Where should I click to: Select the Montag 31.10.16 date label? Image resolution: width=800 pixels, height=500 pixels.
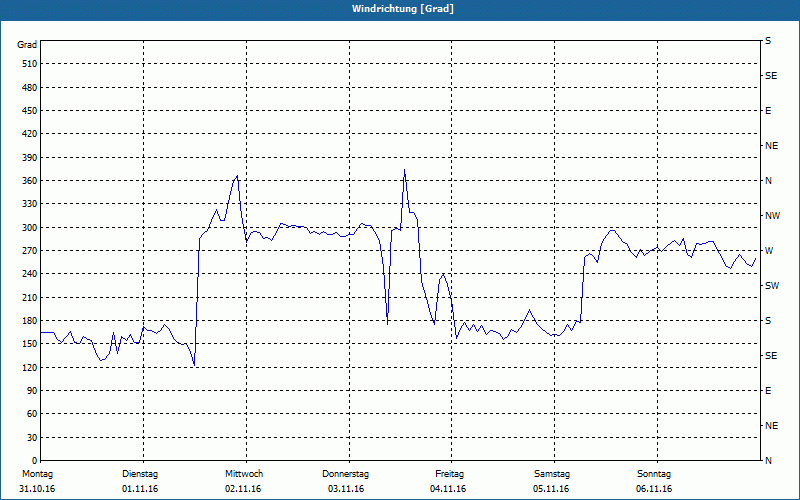pos(37,481)
